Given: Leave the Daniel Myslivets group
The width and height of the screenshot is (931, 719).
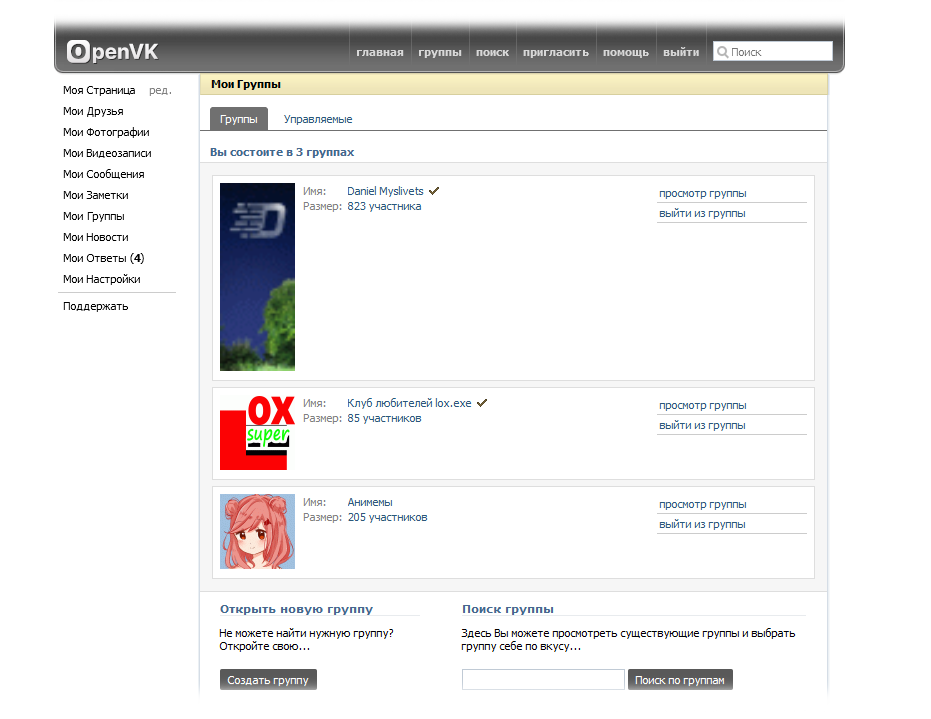Looking at the screenshot, I should pos(702,213).
